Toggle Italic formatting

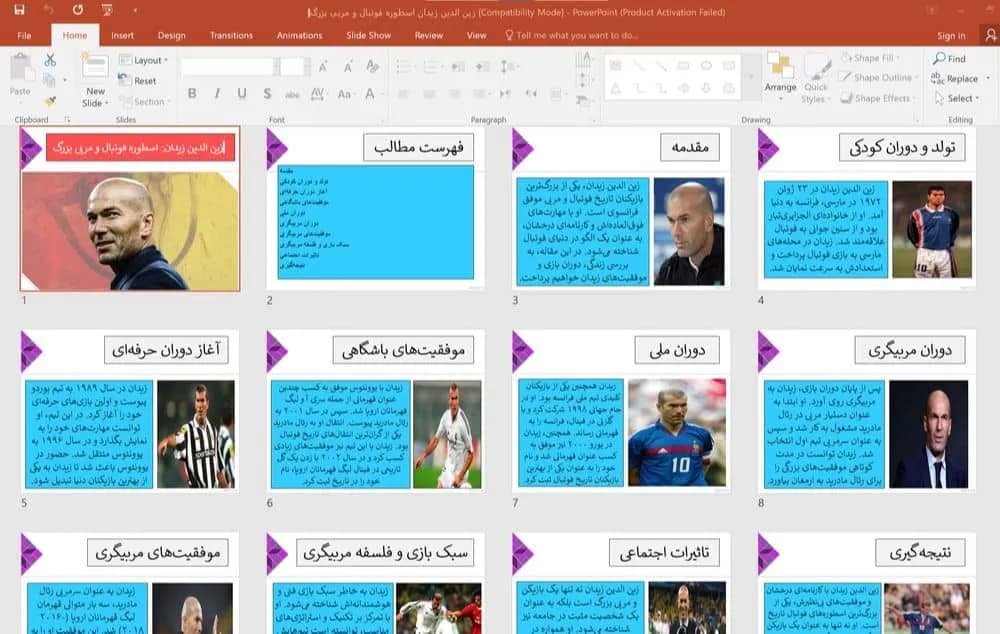pos(217,94)
